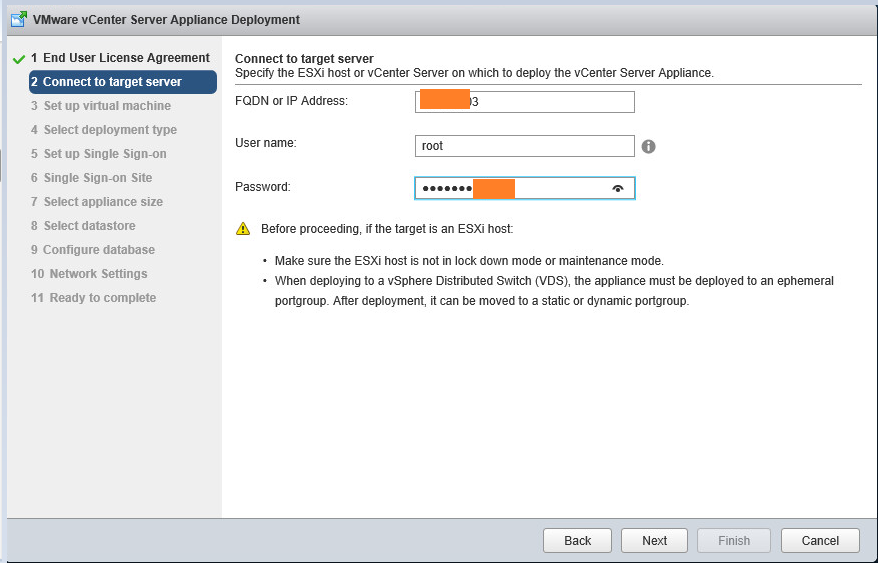Select the Select datastore step
Image resolution: width=878 pixels, height=563 pixels.
(x=83, y=226)
